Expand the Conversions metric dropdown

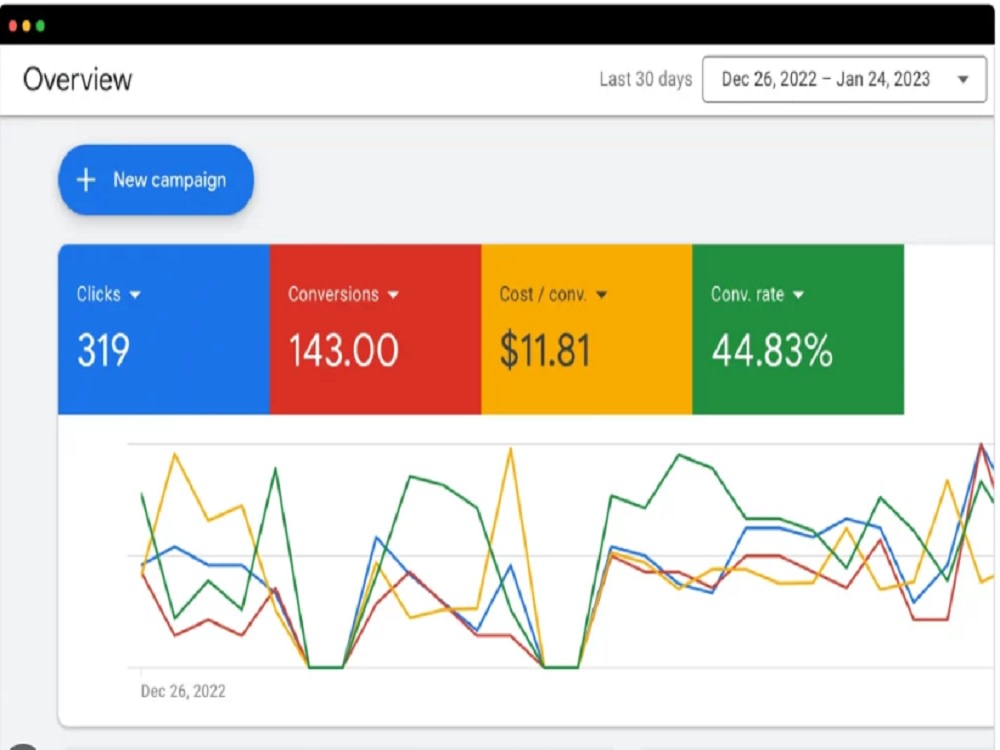point(393,295)
